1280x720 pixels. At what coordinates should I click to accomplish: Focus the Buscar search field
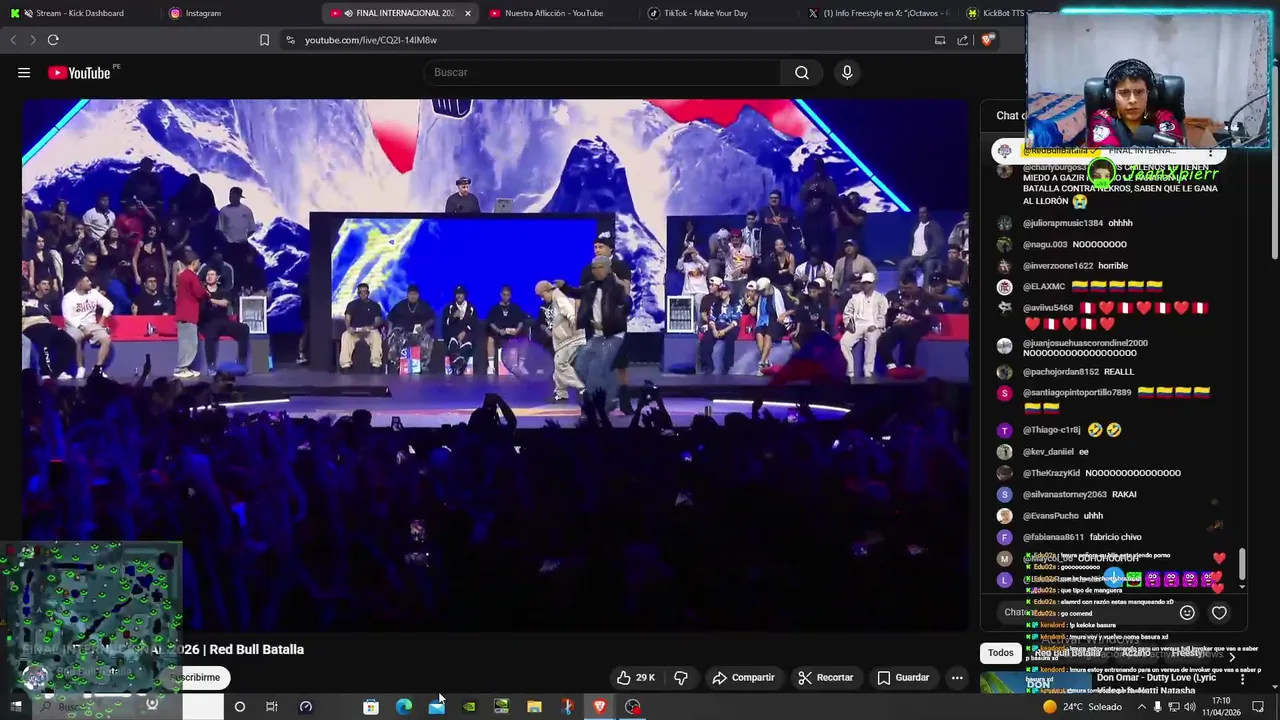click(603, 72)
